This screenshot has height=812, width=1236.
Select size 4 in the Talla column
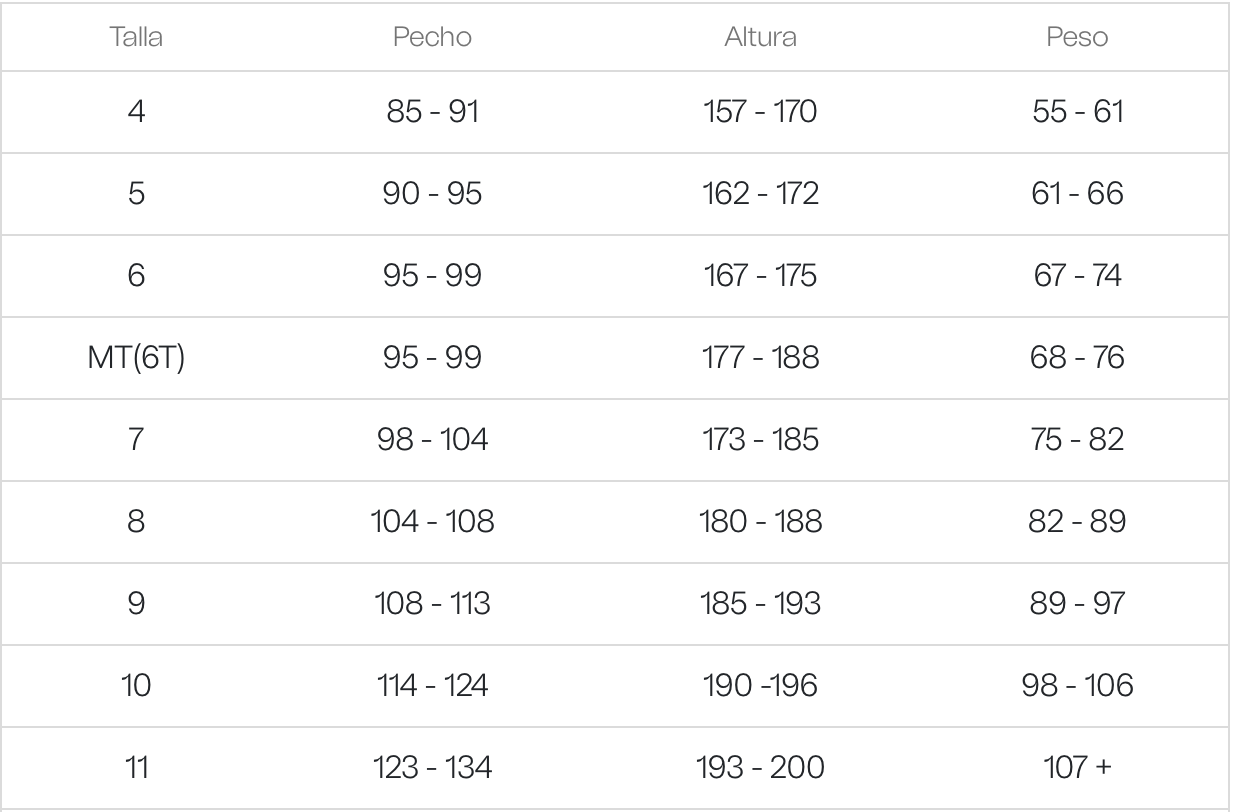click(x=137, y=111)
